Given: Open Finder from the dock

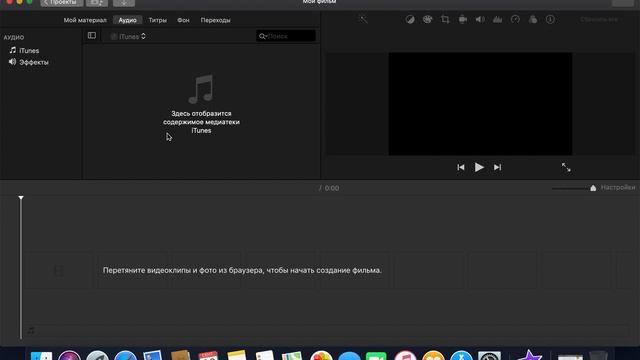Looking at the screenshot, I should [x=41, y=355].
